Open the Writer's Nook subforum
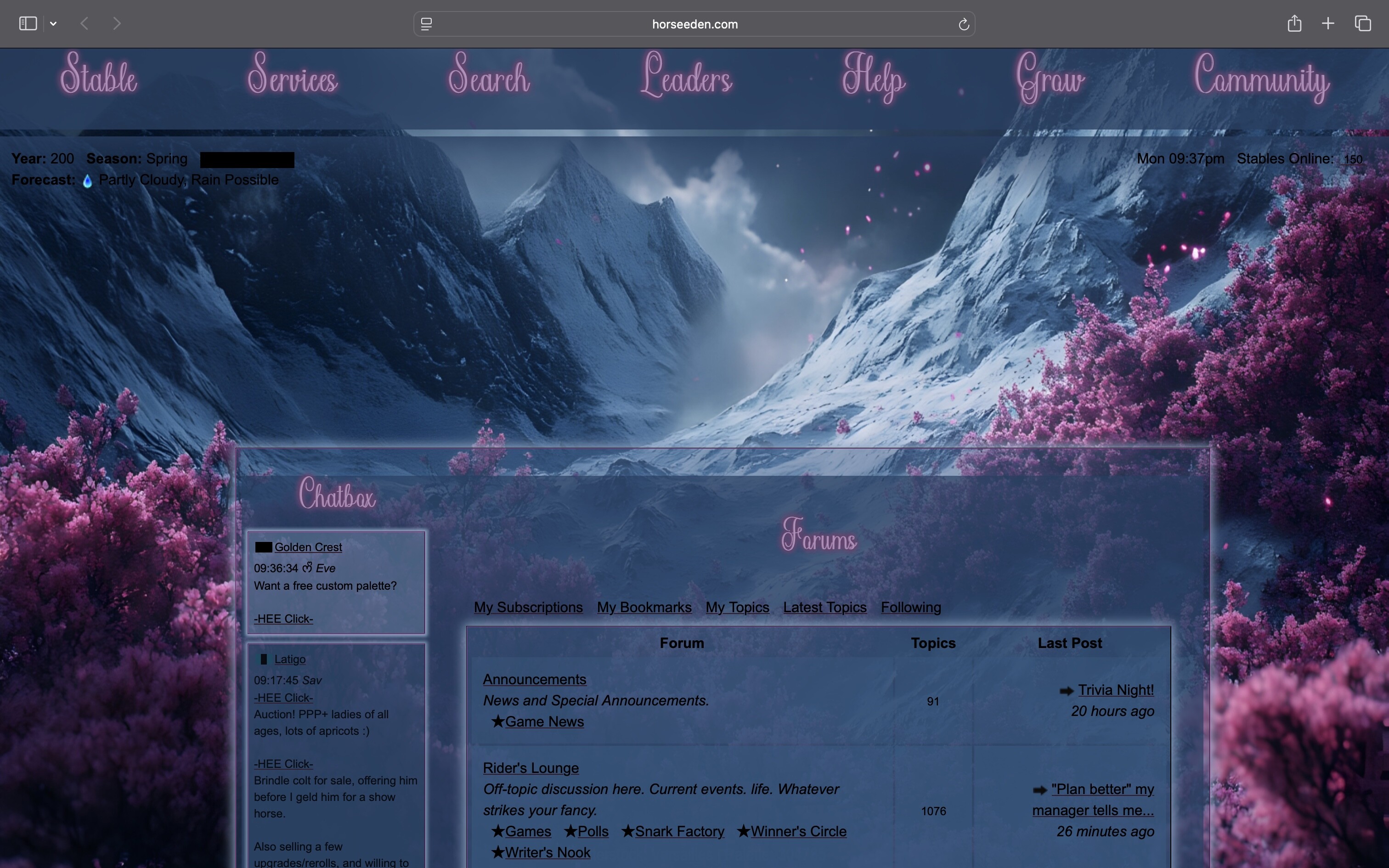1389x868 pixels. (x=548, y=852)
